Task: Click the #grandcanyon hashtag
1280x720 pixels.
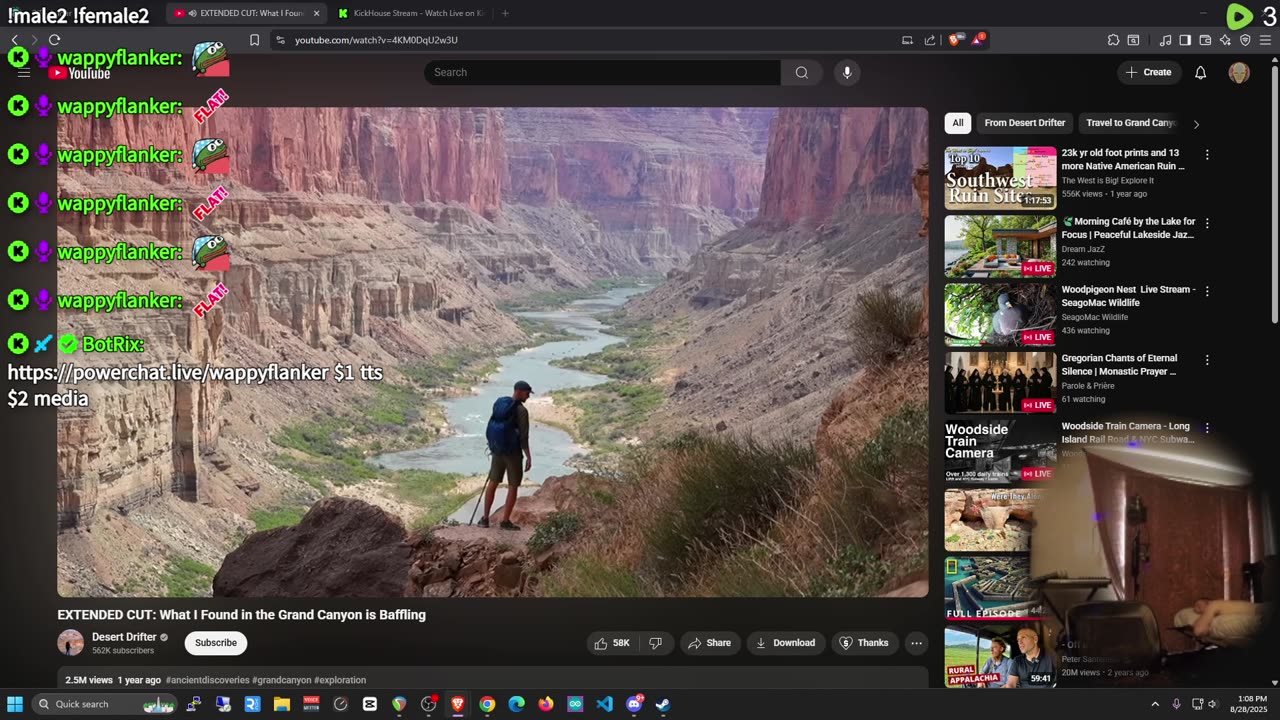Action: pos(281,680)
